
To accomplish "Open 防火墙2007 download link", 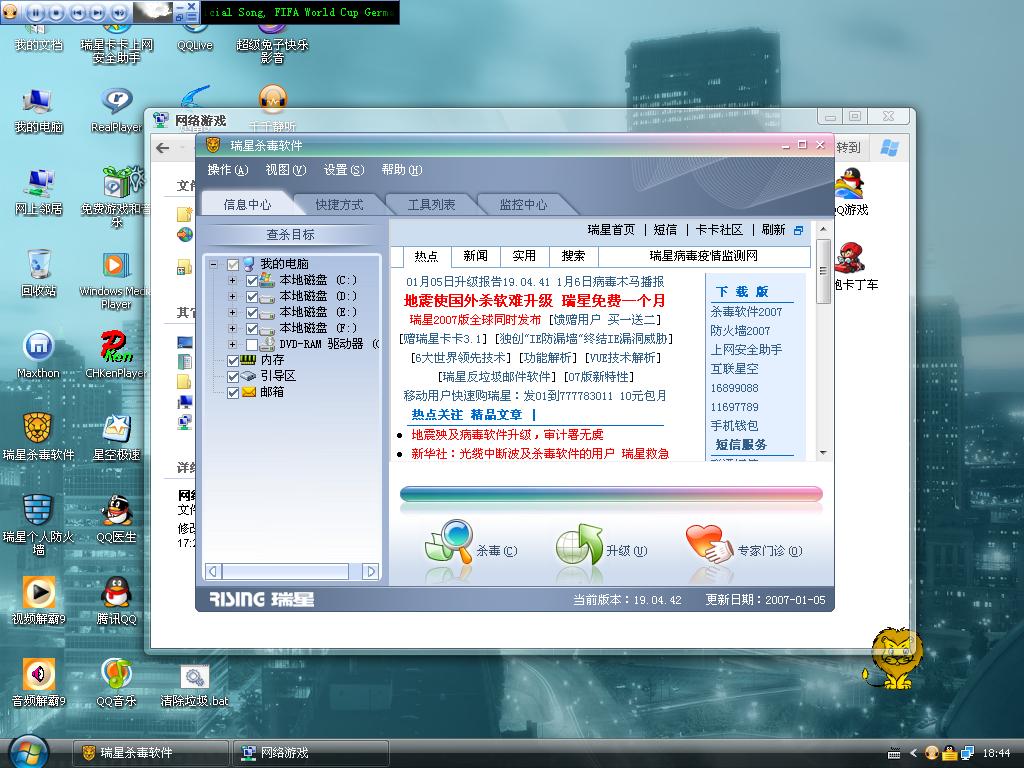I will [740, 331].
